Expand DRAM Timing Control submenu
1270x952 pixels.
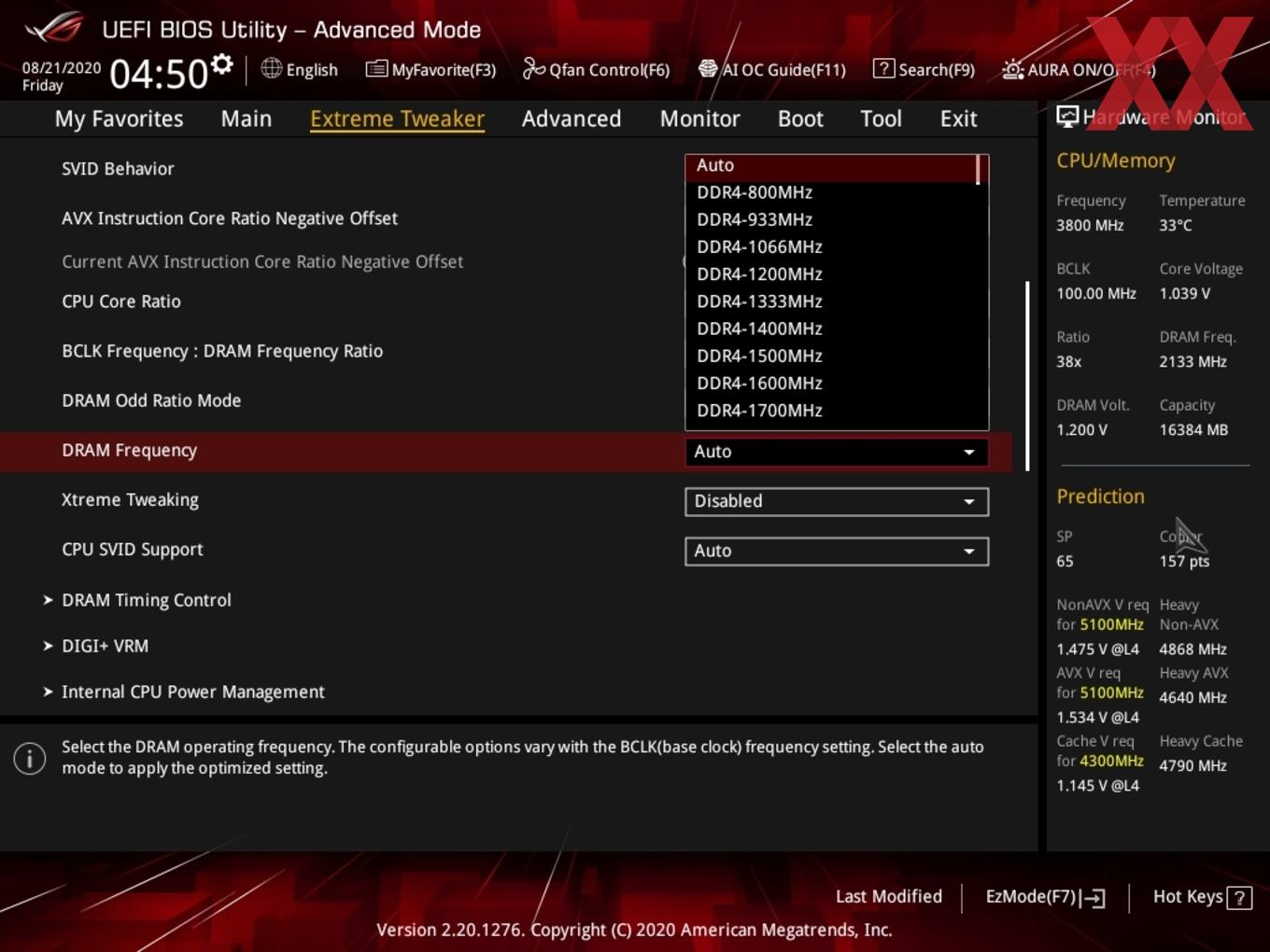[x=137, y=600]
